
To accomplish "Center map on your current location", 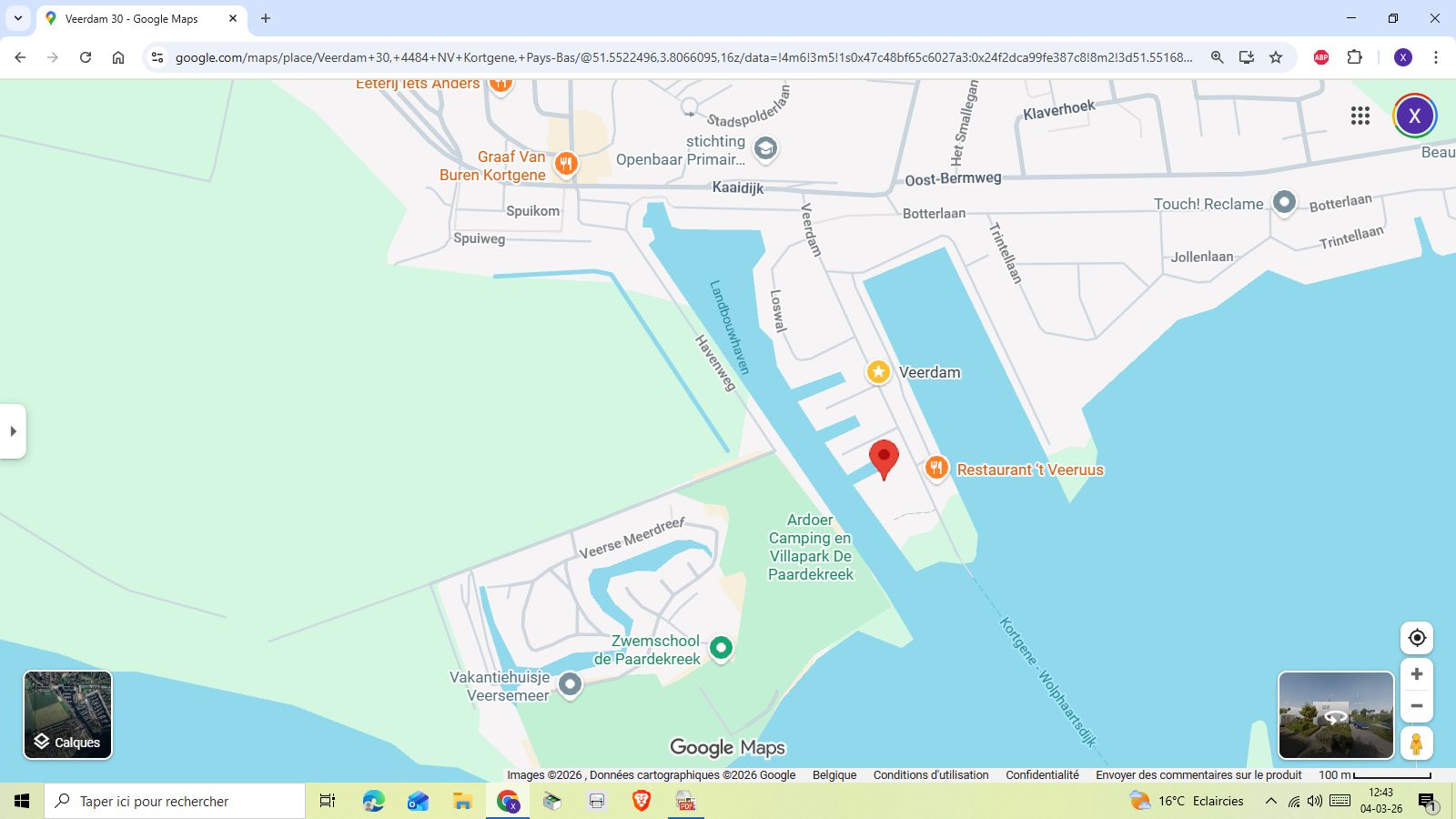I will [1416, 638].
